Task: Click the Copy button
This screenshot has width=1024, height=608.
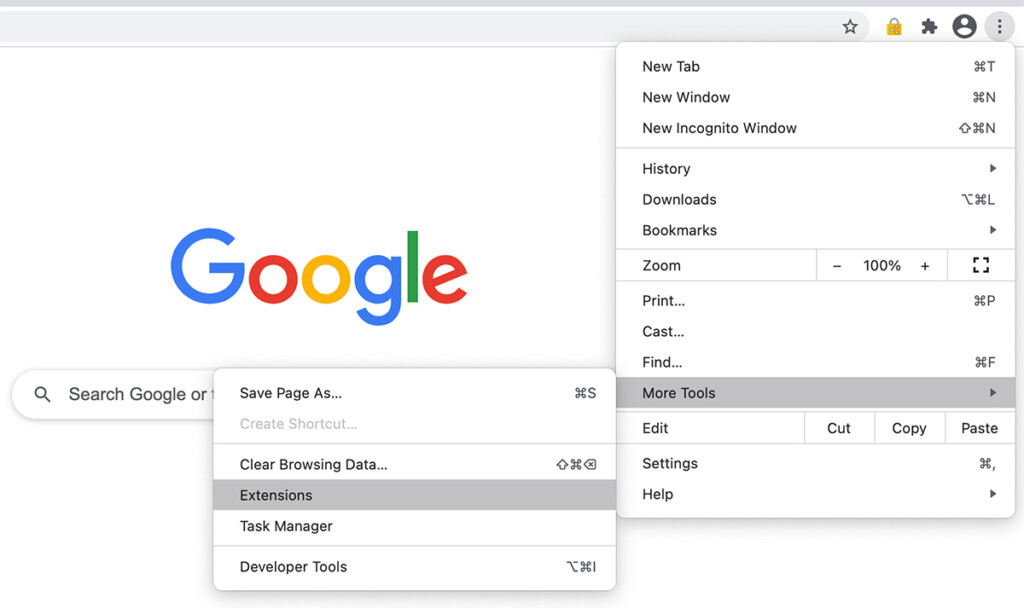Action: tap(909, 428)
